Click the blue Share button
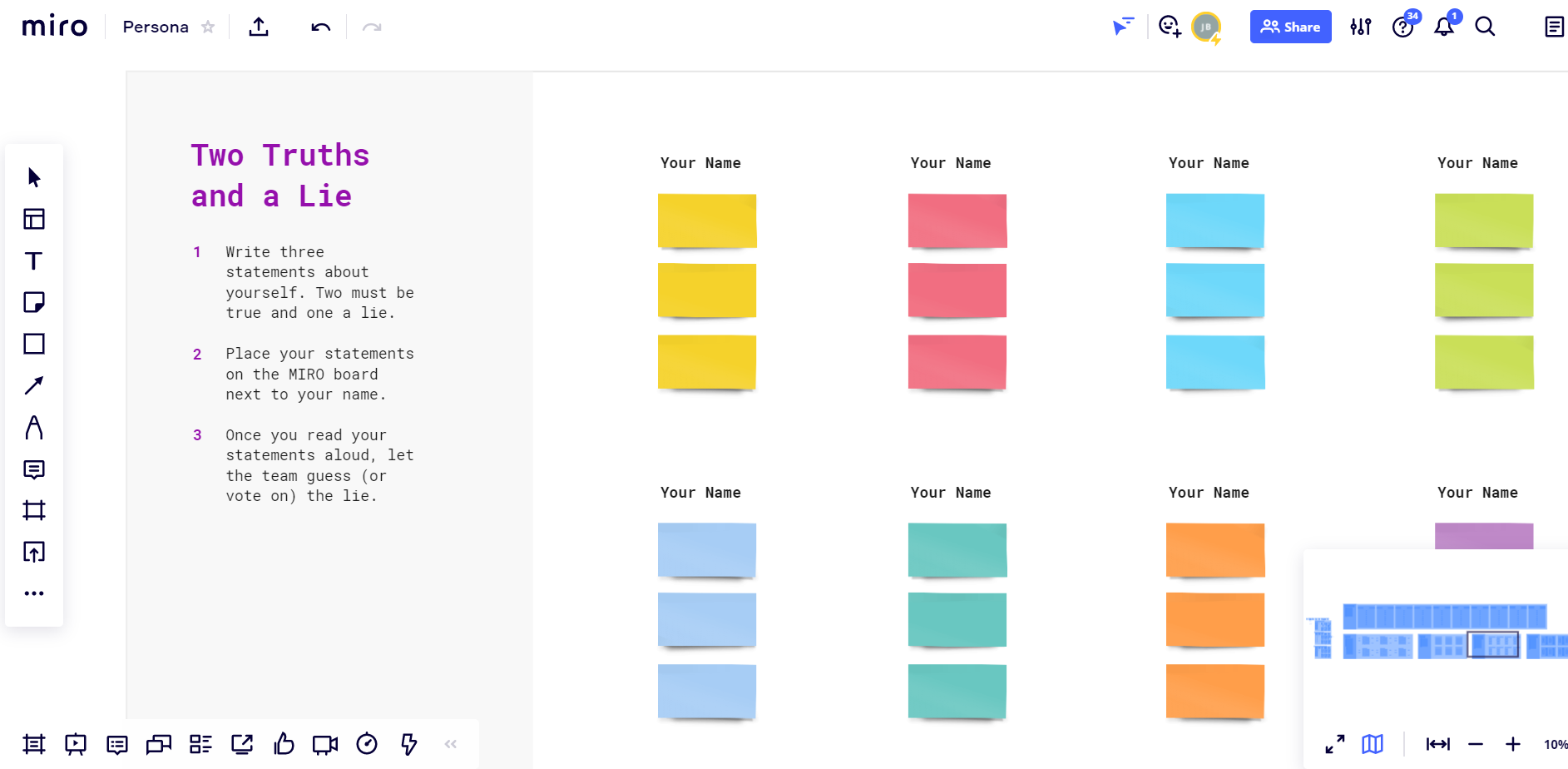Viewport: 1568px width, 769px height. [x=1290, y=27]
